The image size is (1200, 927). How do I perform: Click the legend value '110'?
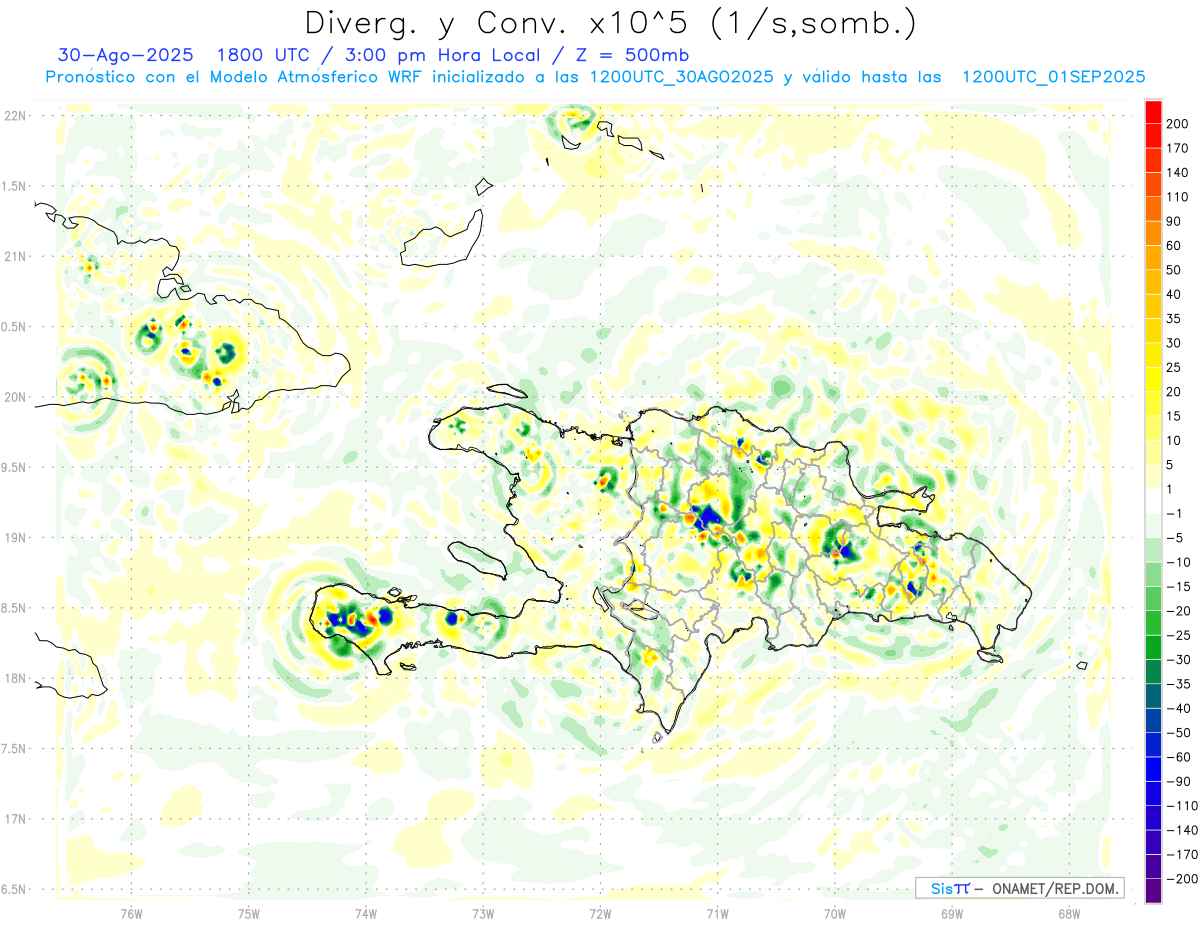pyautogui.click(x=1177, y=197)
